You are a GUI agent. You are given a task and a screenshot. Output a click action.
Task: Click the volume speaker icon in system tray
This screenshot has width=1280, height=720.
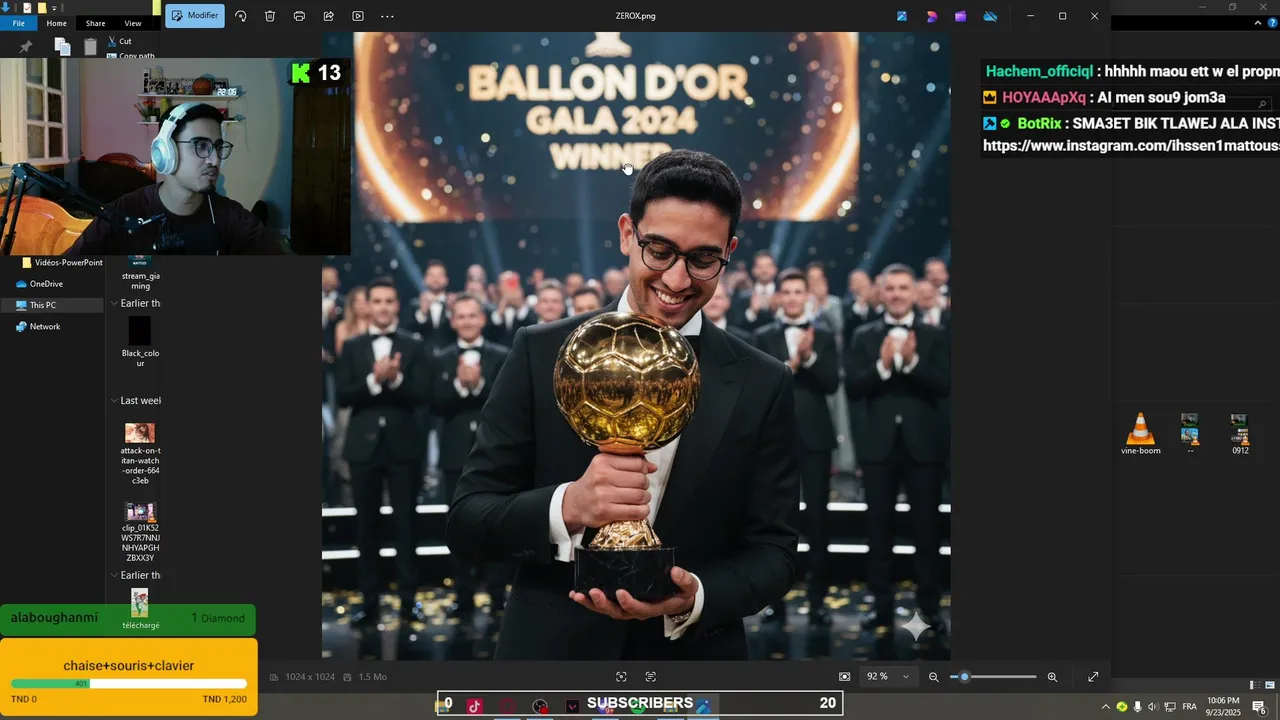(1152, 707)
